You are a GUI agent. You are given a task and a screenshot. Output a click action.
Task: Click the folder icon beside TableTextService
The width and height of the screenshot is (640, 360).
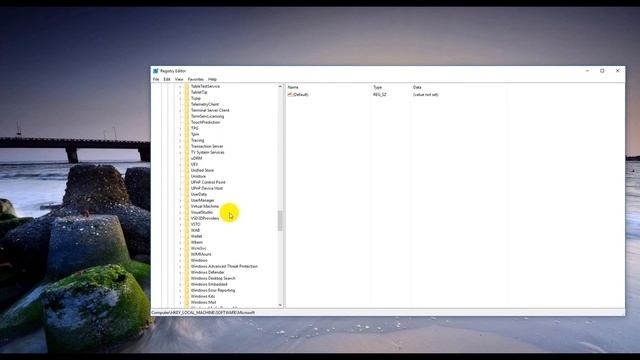[x=187, y=86]
